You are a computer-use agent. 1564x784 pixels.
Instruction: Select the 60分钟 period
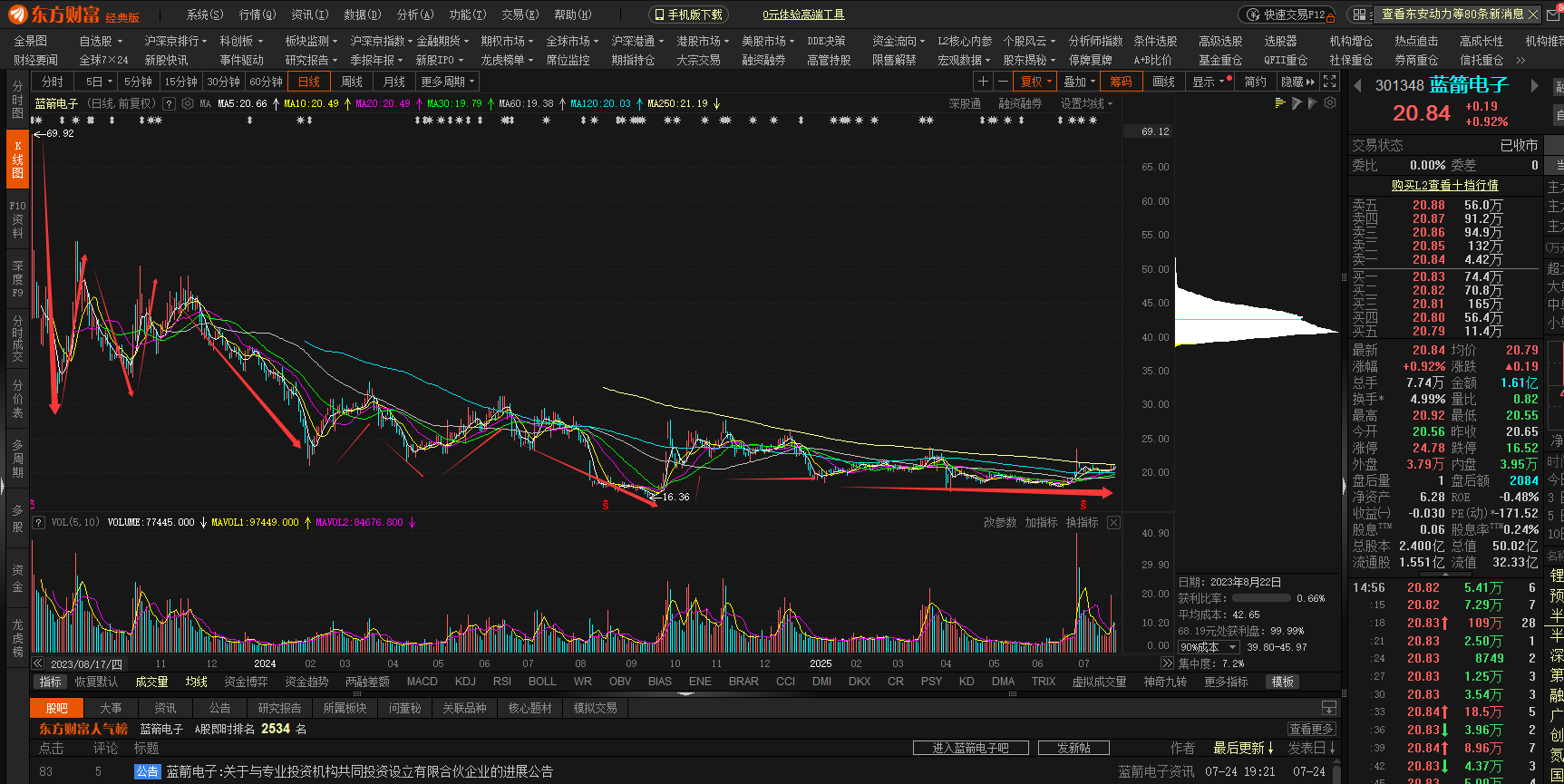(266, 82)
